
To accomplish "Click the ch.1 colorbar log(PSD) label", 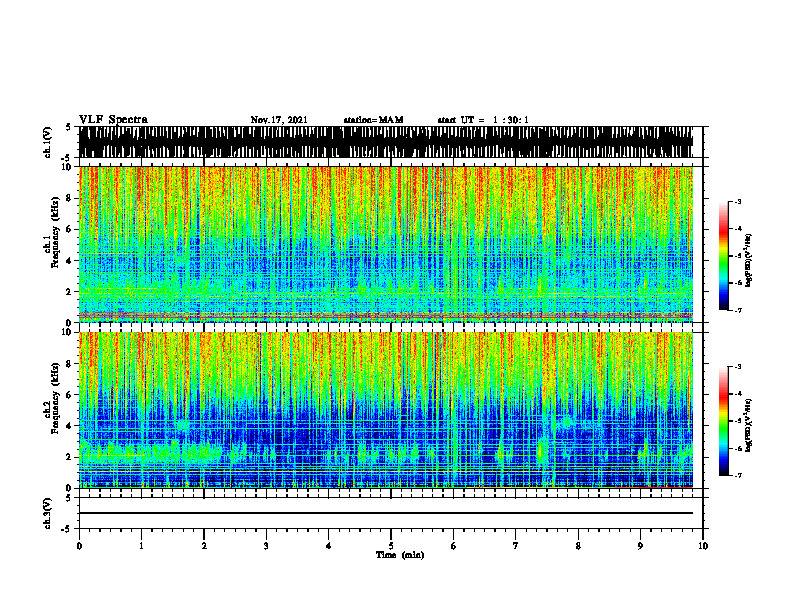I will [749, 260].
